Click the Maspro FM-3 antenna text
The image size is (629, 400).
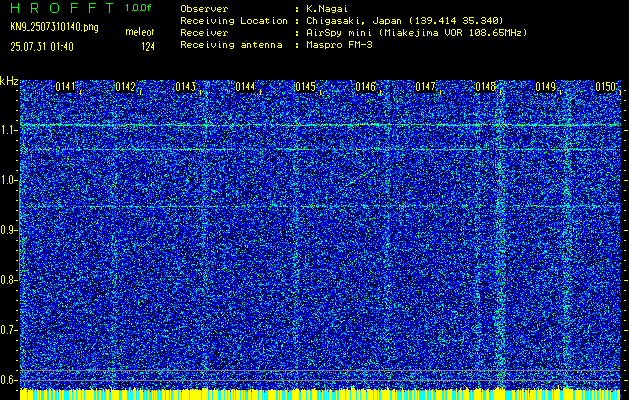pyautogui.click(x=339, y=45)
